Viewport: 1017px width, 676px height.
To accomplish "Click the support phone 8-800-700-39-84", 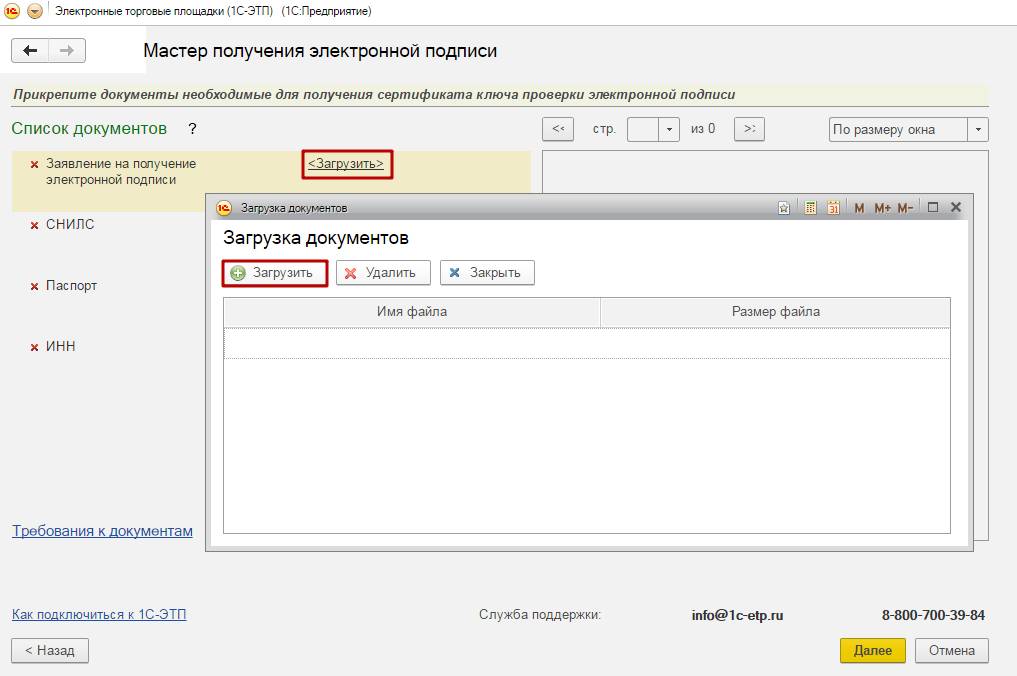I will point(933,615).
